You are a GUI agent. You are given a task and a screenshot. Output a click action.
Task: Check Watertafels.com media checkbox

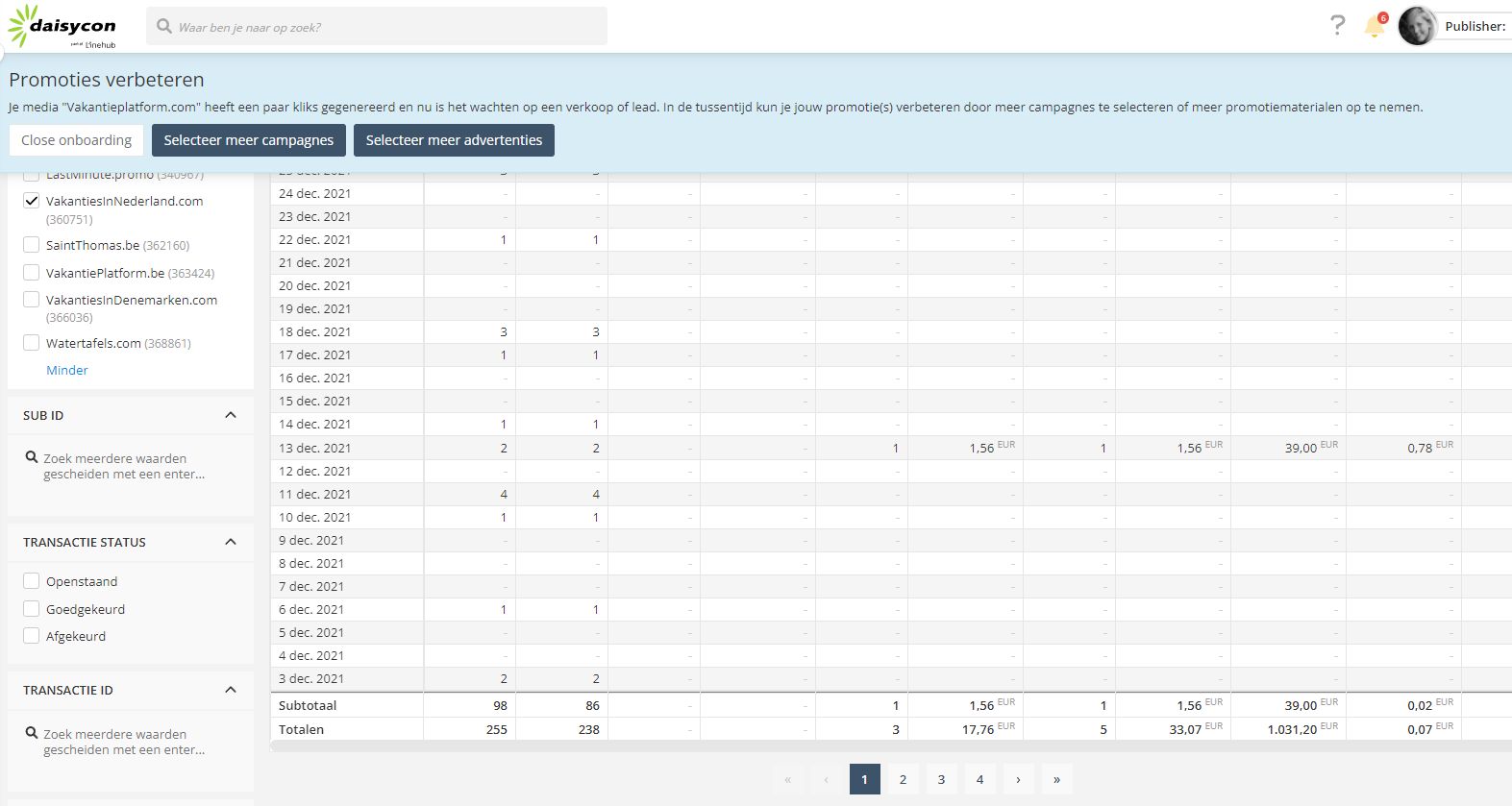point(32,343)
